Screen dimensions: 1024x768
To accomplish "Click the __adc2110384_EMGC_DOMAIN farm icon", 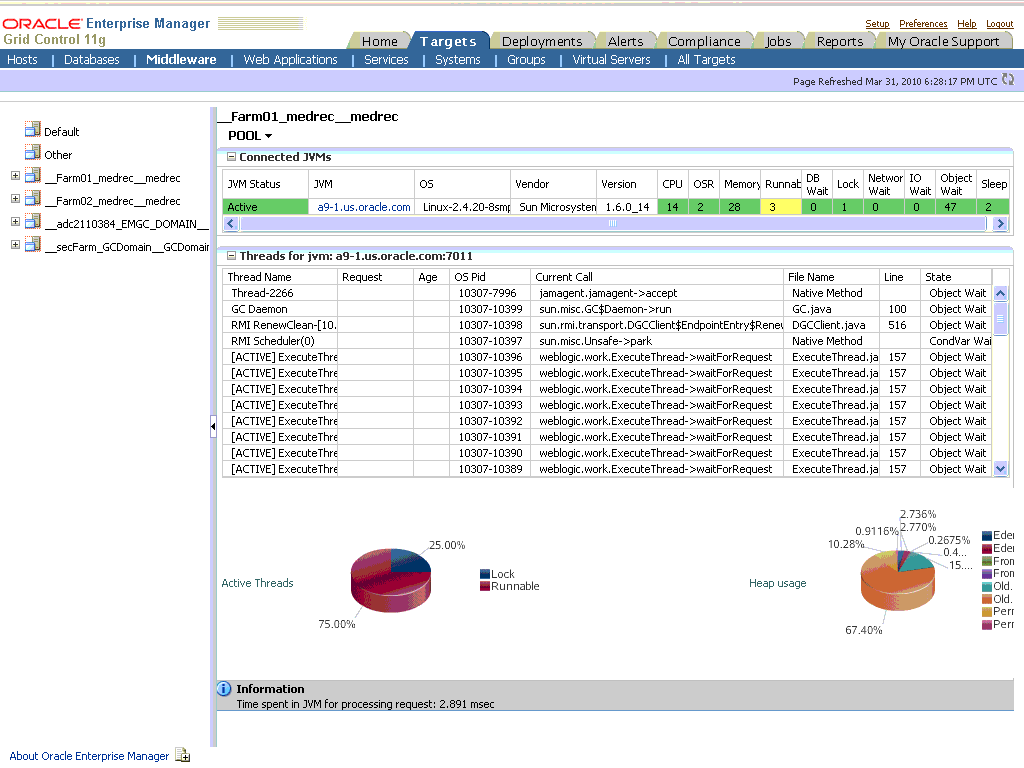I will click(33, 221).
